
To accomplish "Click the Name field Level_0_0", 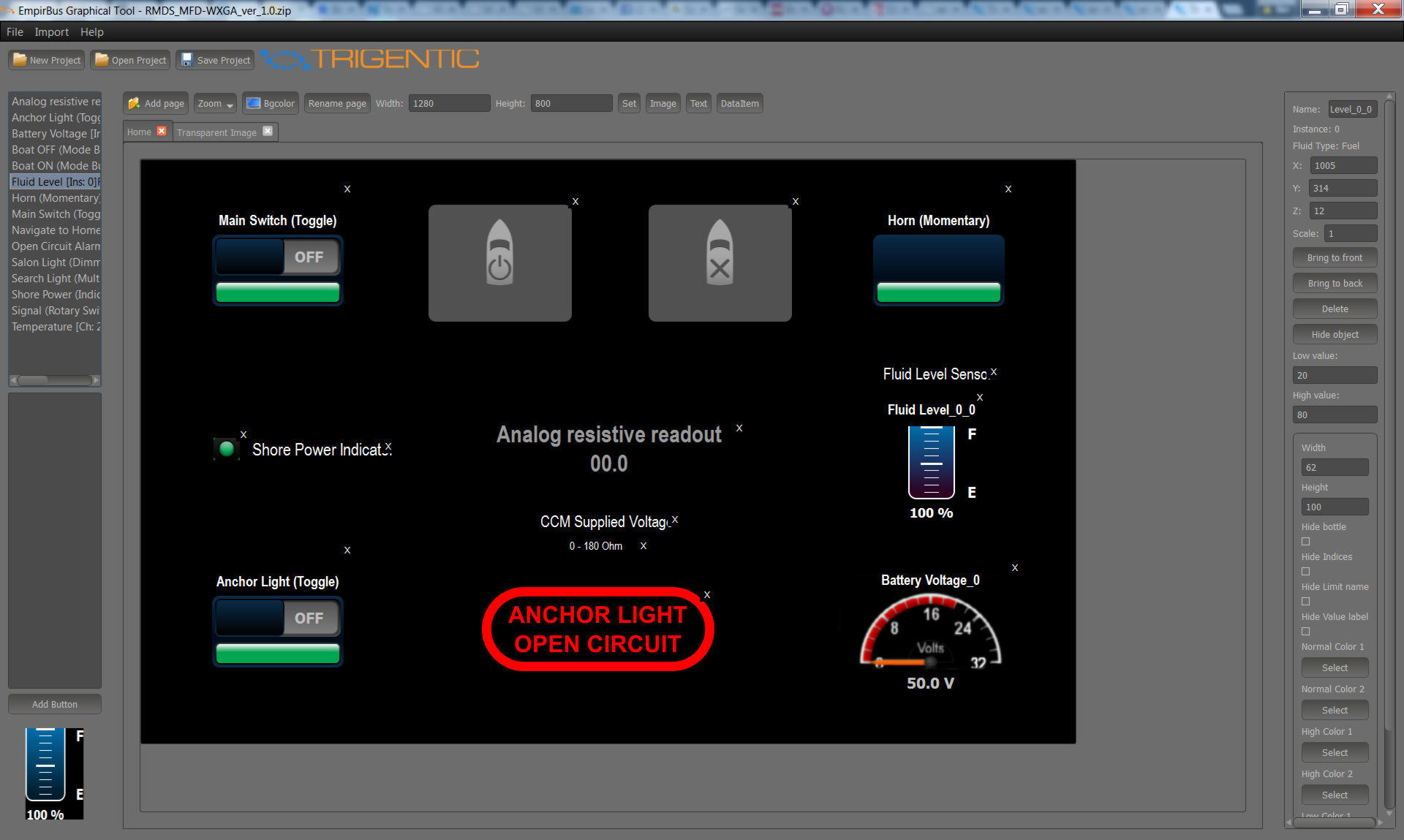I will (x=1352, y=109).
